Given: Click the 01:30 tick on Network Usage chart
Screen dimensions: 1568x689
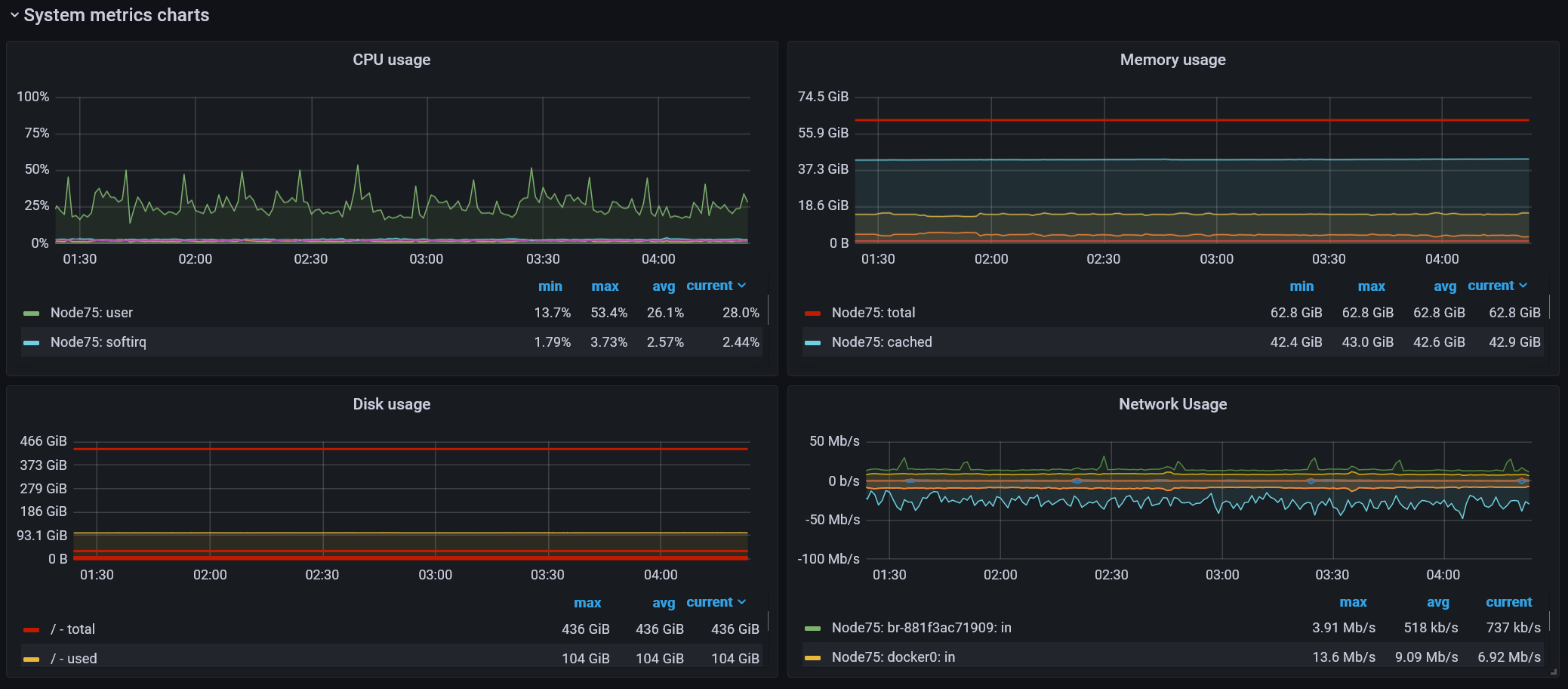Looking at the screenshot, I should tap(889, 575).
